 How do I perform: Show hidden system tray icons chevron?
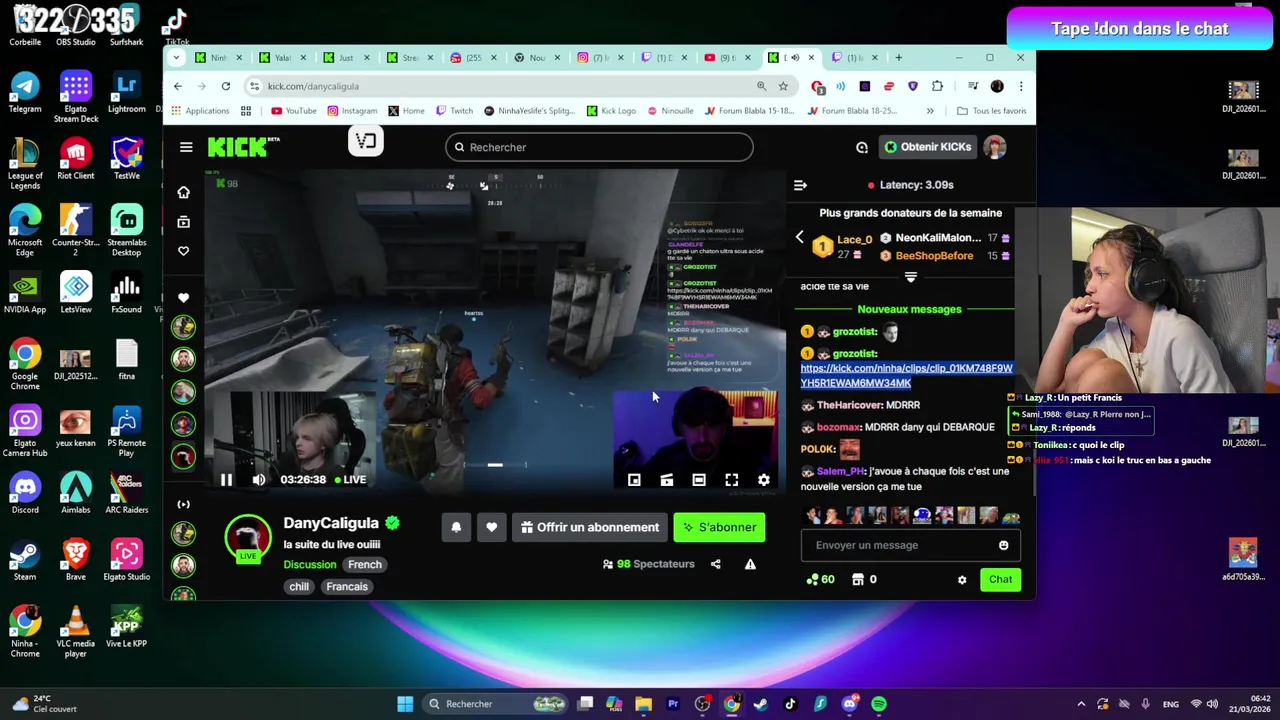(1081, 704)
